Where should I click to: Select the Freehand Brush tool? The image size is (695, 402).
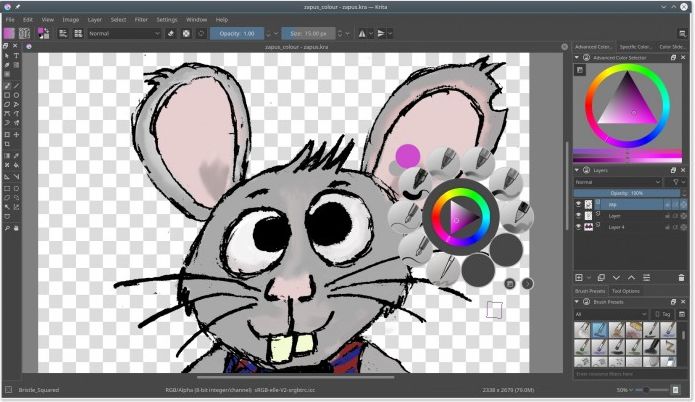pyautogui.click(x=7, y=86)
